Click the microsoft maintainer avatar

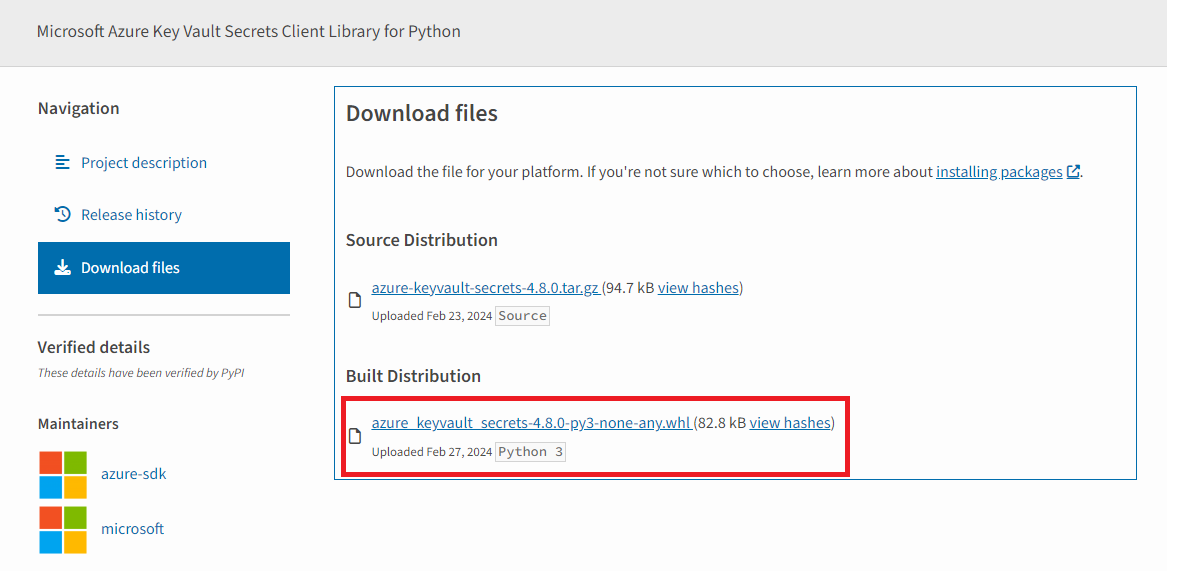pos(63,529)
